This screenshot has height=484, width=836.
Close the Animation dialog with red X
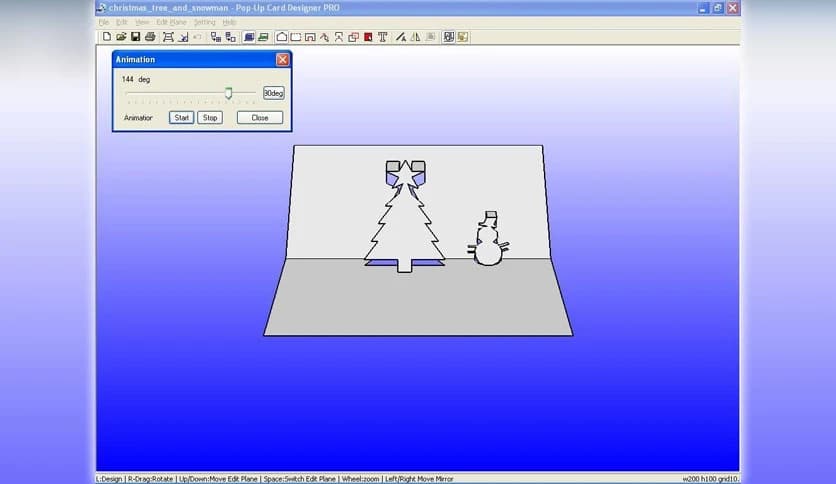(x=283, y=60)
